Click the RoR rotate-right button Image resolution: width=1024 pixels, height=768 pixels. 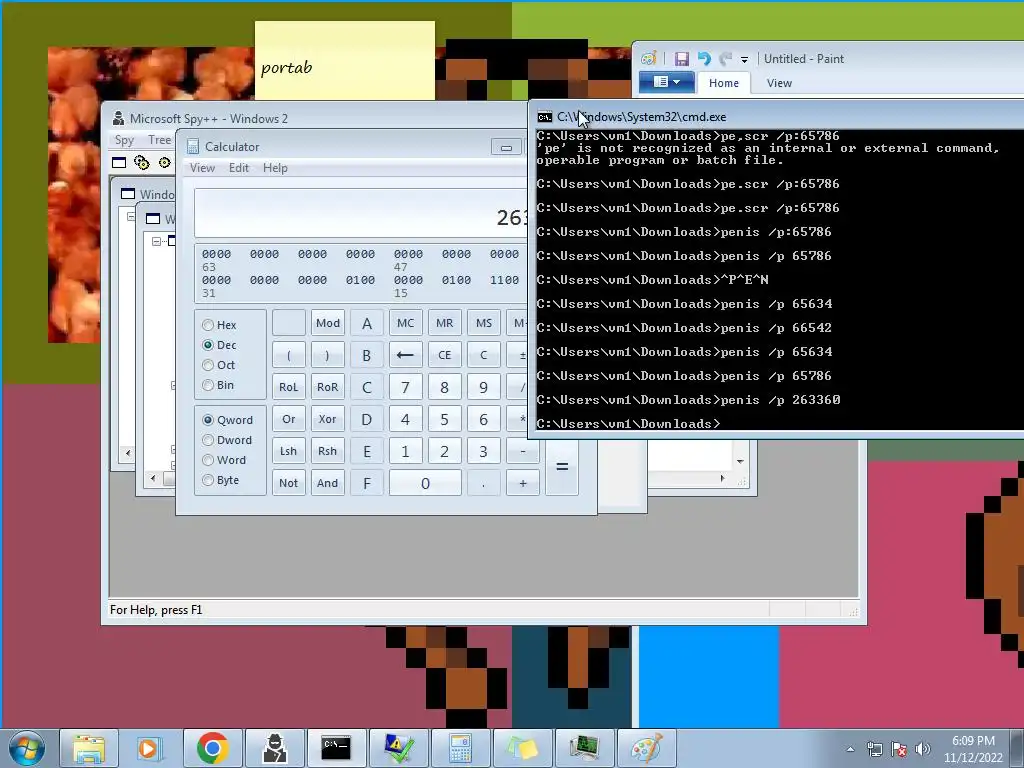(x=328, y=387)
